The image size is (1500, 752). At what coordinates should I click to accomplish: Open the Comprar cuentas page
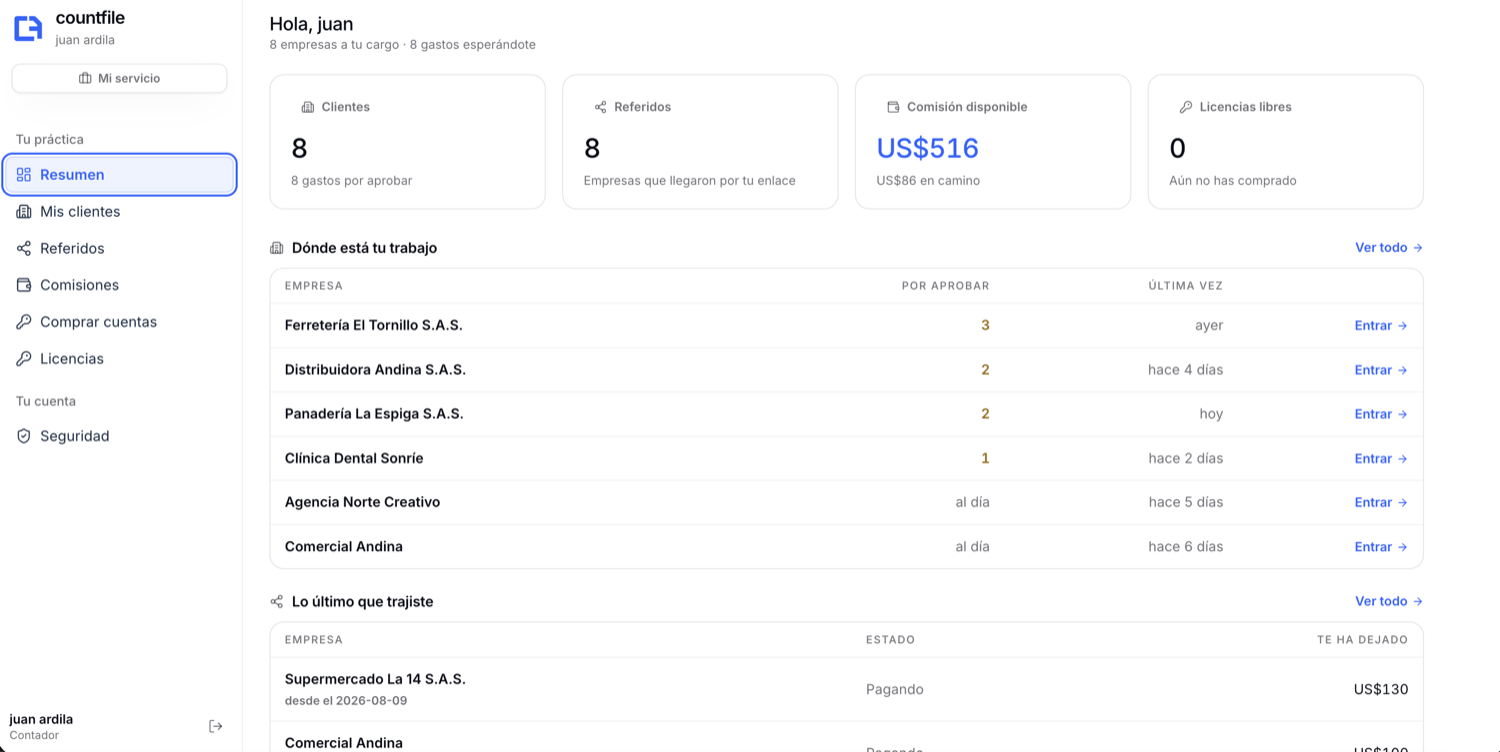click(120, 322)
